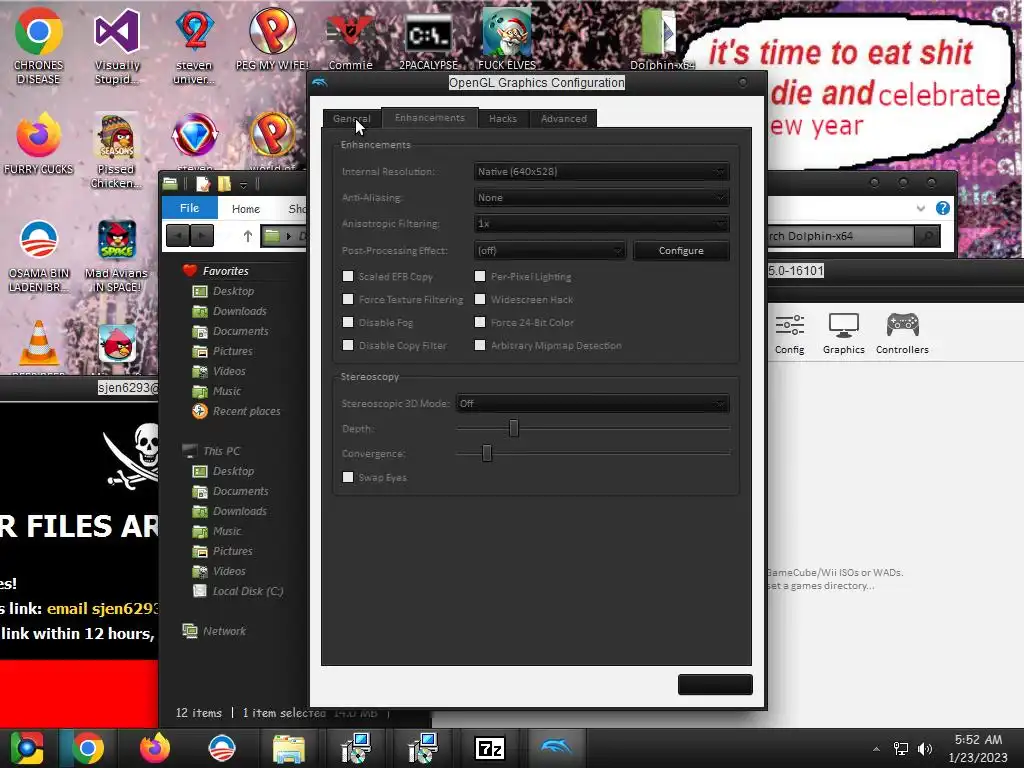Screen dimensions: 1024x768
Task: Open the Anti-Aliasing dropdown
Action: click(x=601, y=198)
